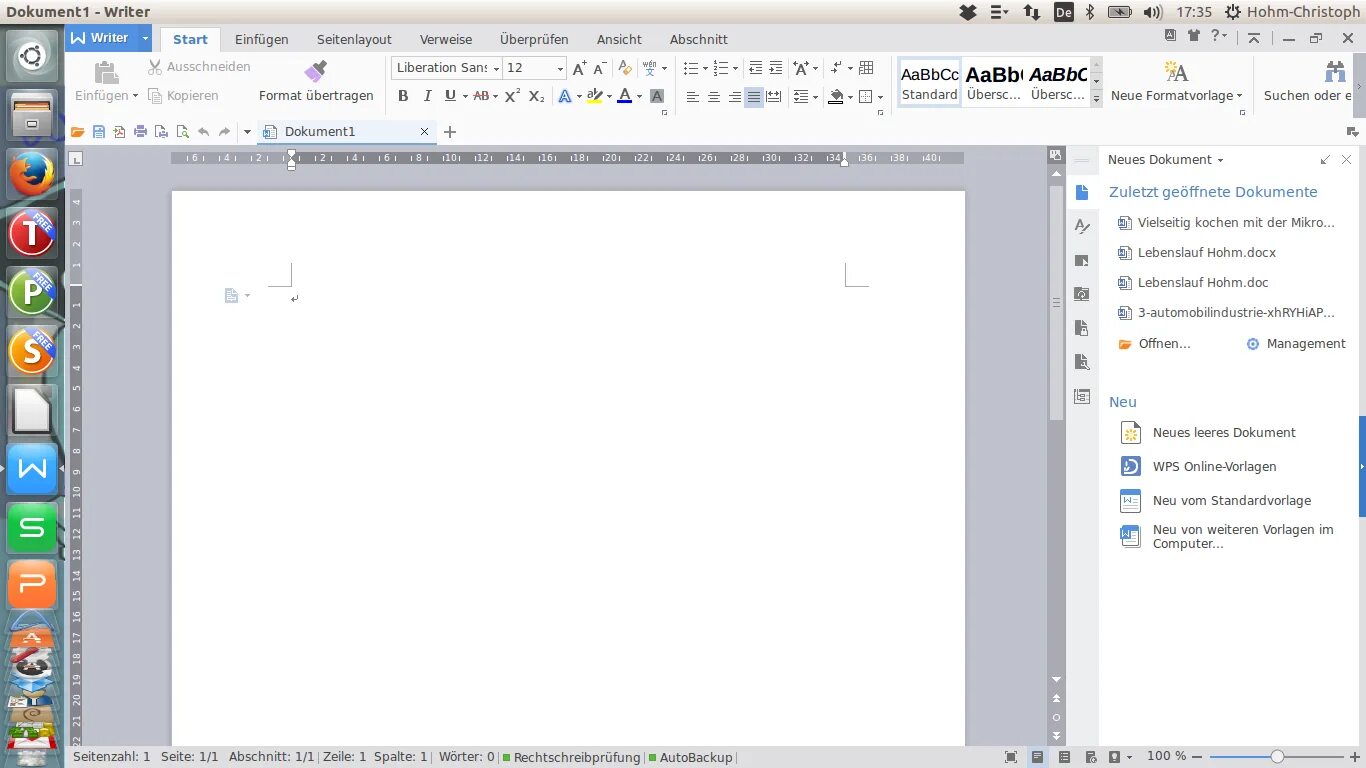Image resolution: width=1366 pixels, height=768 pixels.
Task: Expand the bullet list dropdown
Action: pyautogui.click(x=705, y=68)
